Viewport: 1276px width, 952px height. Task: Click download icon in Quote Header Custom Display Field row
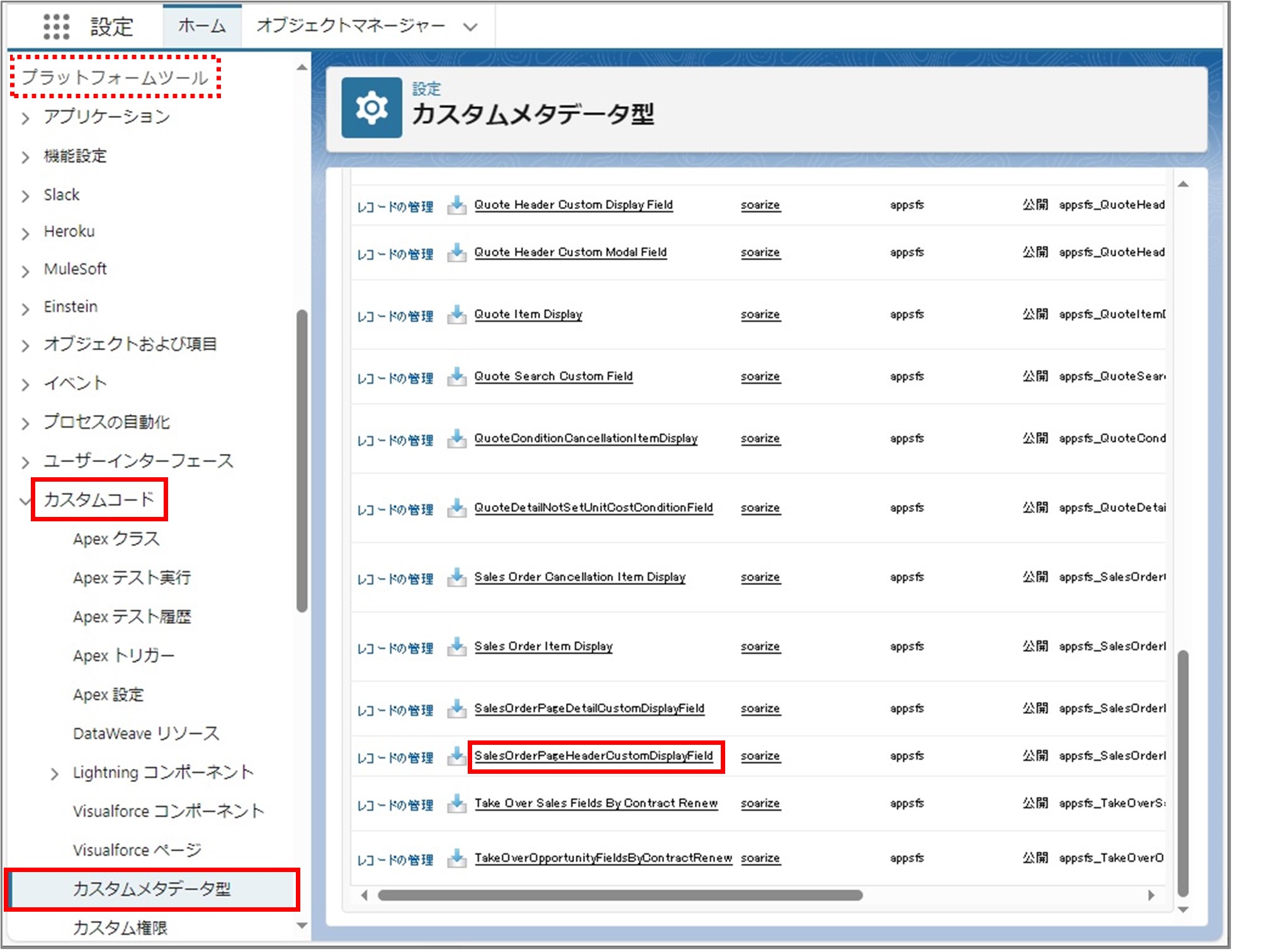pyautogui.click(x=456, y=205)
